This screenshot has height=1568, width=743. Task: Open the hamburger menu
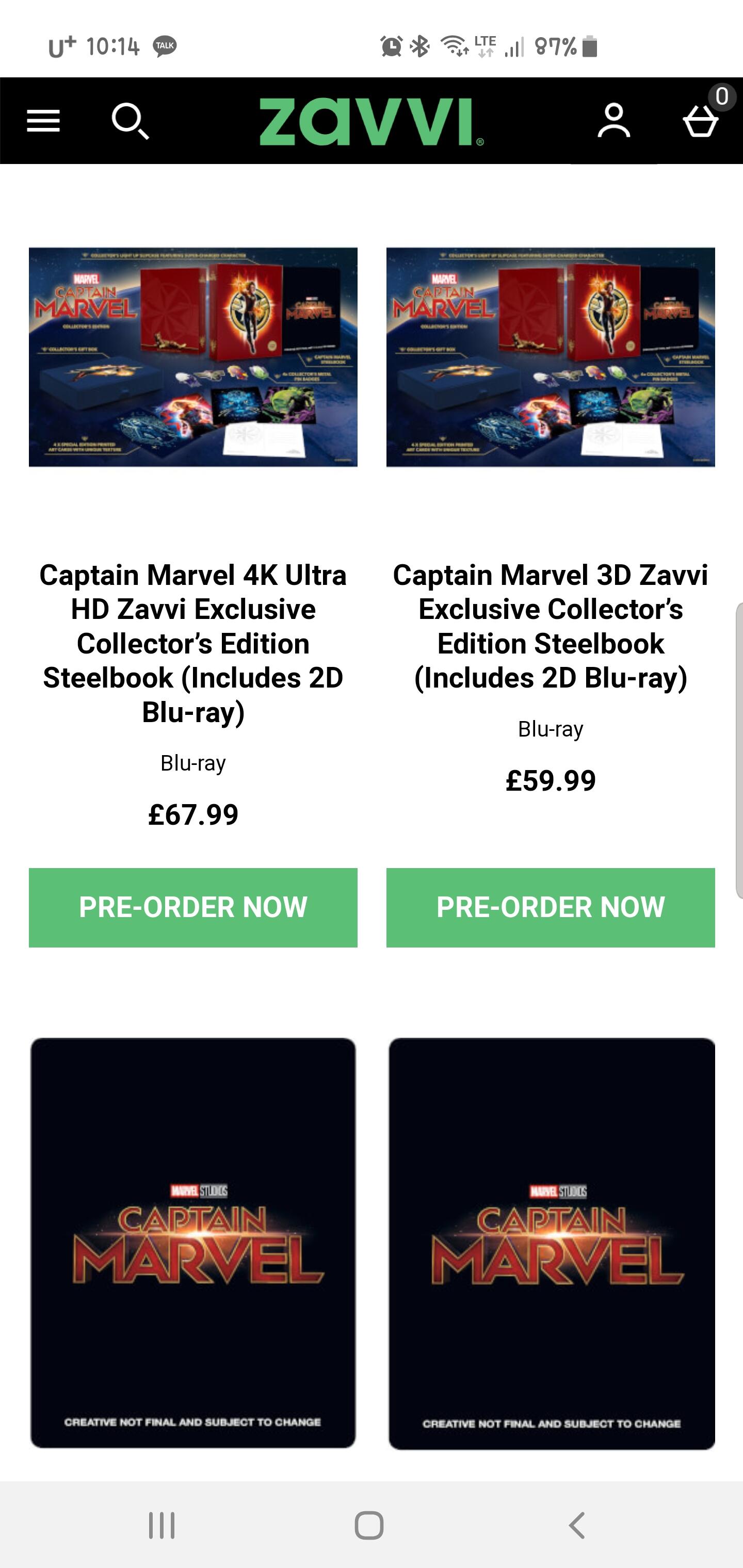[43, 121]
